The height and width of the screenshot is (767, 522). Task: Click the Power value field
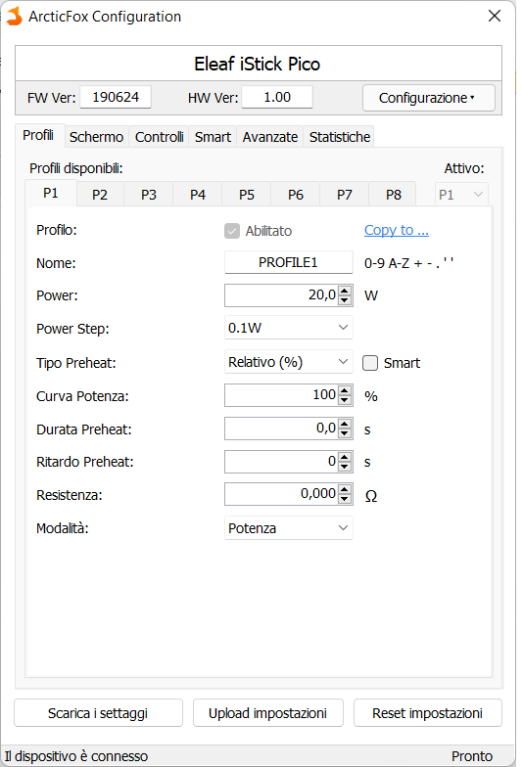coord(281,295)
